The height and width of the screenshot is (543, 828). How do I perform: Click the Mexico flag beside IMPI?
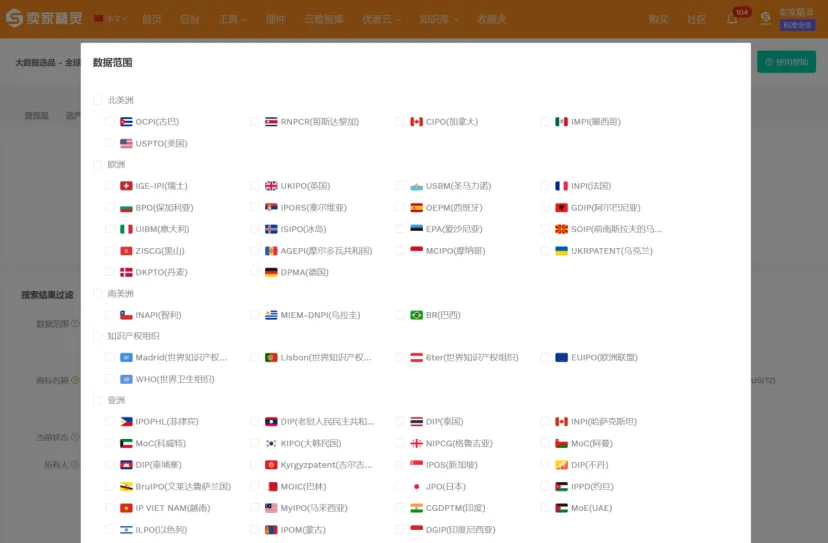click(561, 121)
